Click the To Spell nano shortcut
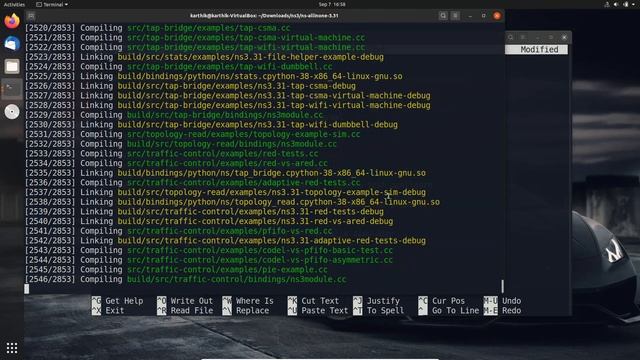Screen dimensions: 640x360 coord(379,311)
